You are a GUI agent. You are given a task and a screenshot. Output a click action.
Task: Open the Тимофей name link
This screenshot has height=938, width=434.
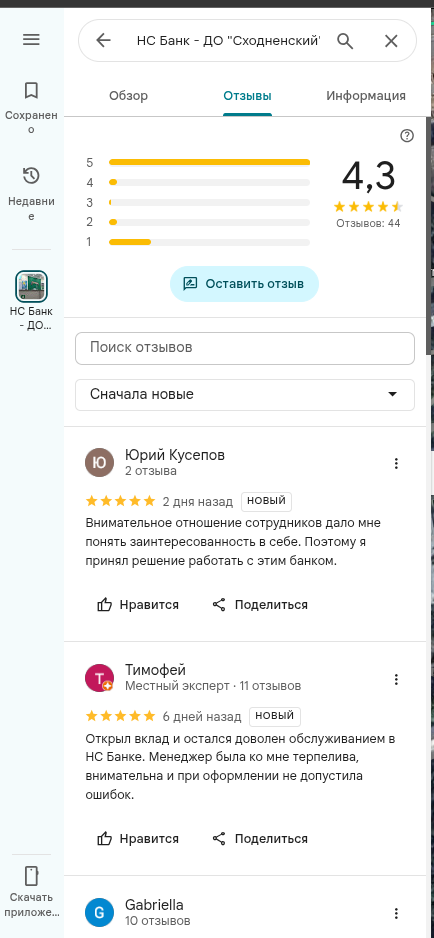pos(156,670)
